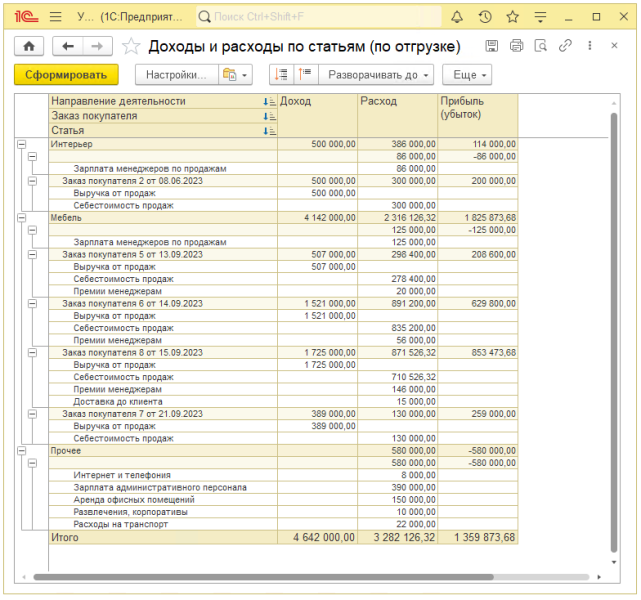Collapse the Интерьер group
The height and width of the screenshot is (600, 641).
(21, 144)
